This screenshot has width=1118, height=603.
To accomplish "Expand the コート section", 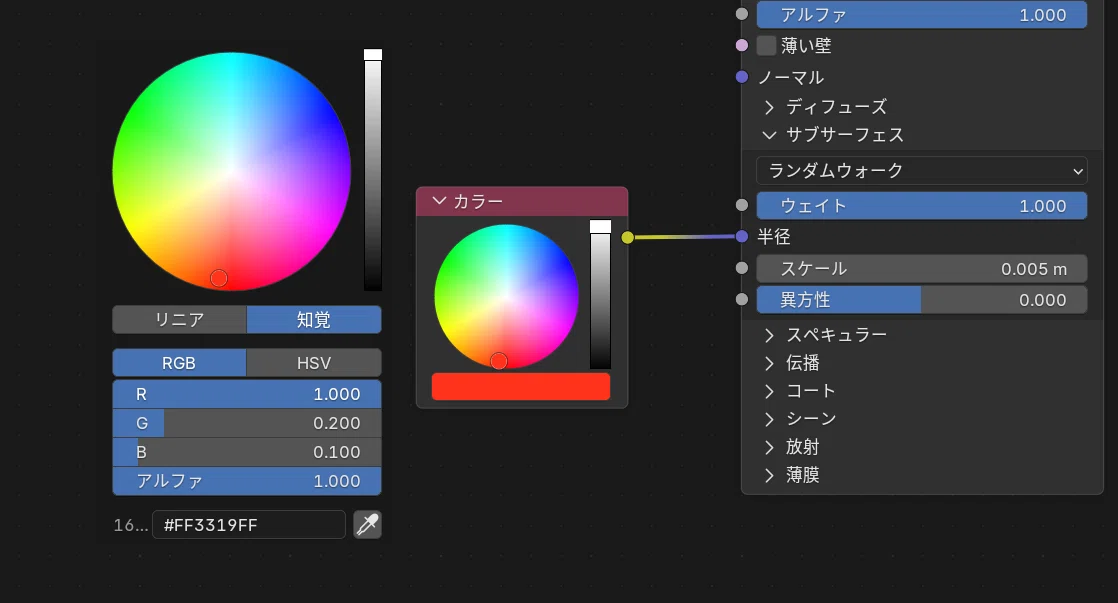I will pyautogui.click(x=769, y=391).
